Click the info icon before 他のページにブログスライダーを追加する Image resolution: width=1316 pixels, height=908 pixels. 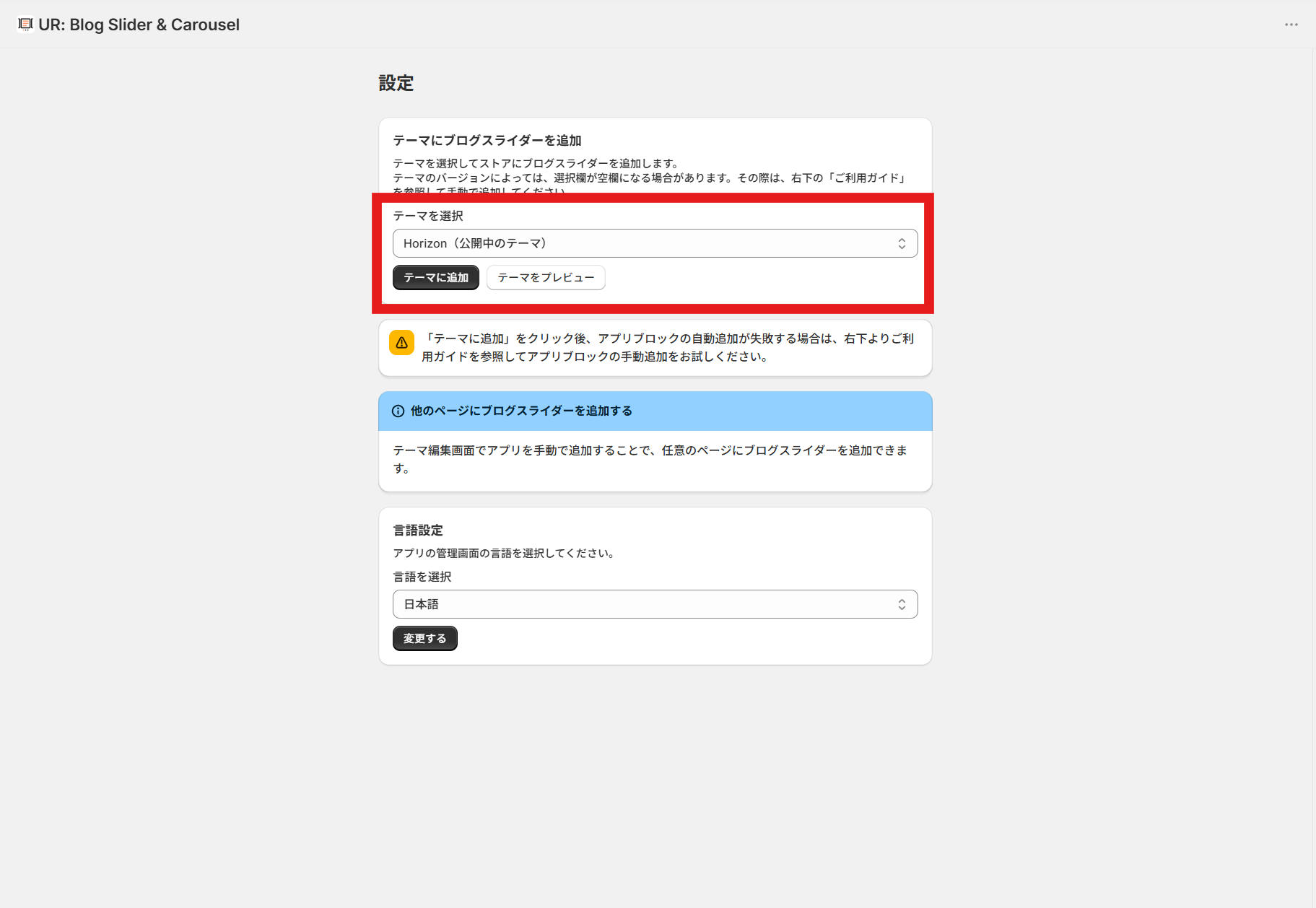pyautogui.click(x=398, y=411)
